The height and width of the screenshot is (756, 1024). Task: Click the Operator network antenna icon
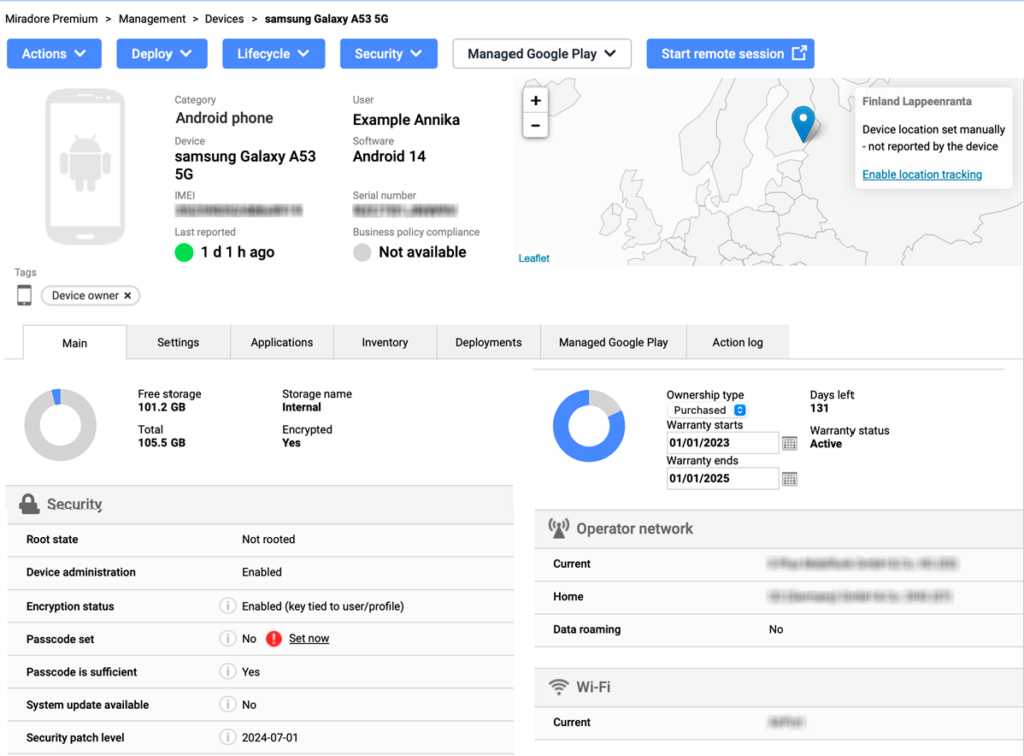click(x=558, y=528)
